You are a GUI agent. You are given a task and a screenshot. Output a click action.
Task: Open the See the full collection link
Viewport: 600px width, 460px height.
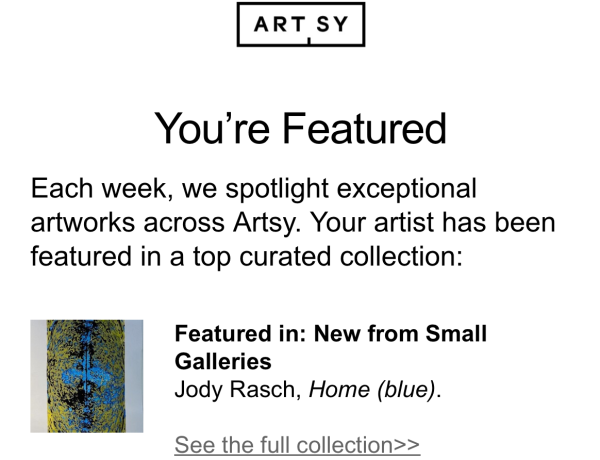[297, 445]
